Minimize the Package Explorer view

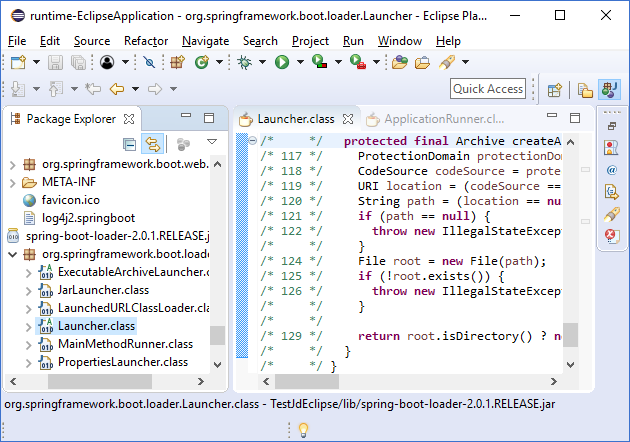click(186, 115)
